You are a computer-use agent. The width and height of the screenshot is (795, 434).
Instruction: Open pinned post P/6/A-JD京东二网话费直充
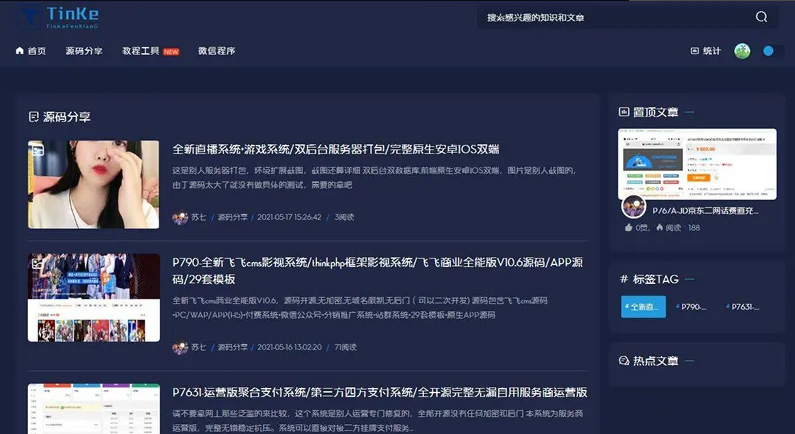[x=705, y=210]
